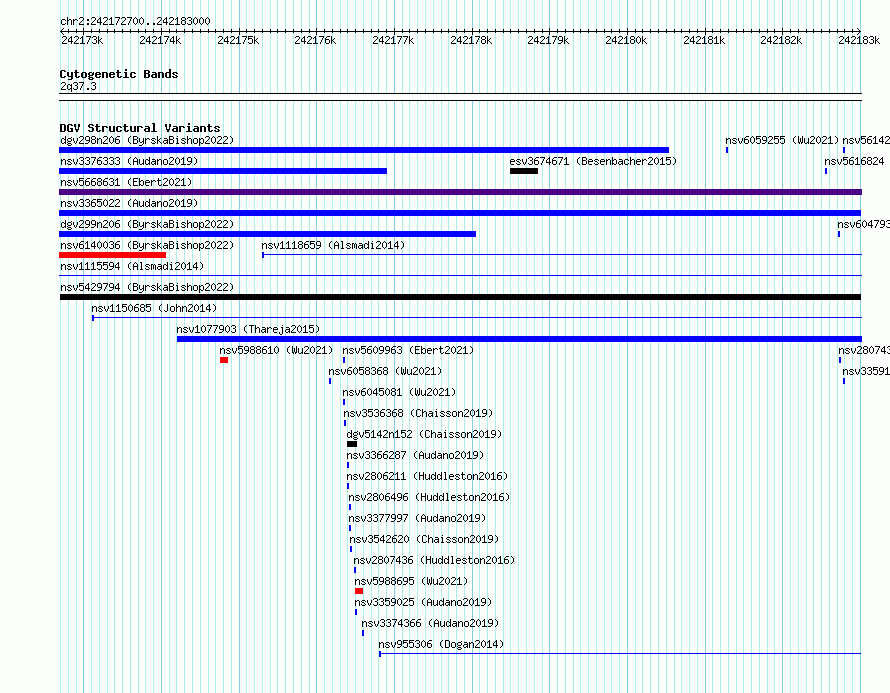
Task: Click the DGV Structural Variants track title
Action: coord(140,128)
